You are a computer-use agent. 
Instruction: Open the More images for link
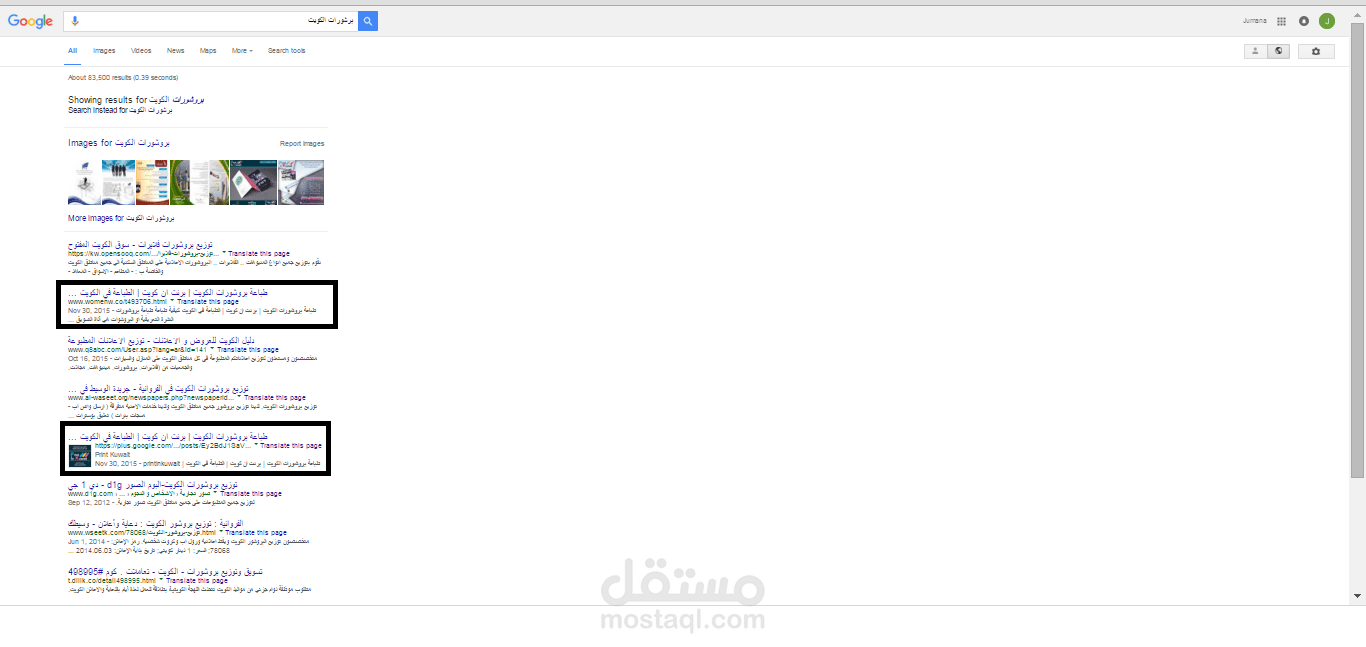121,217
